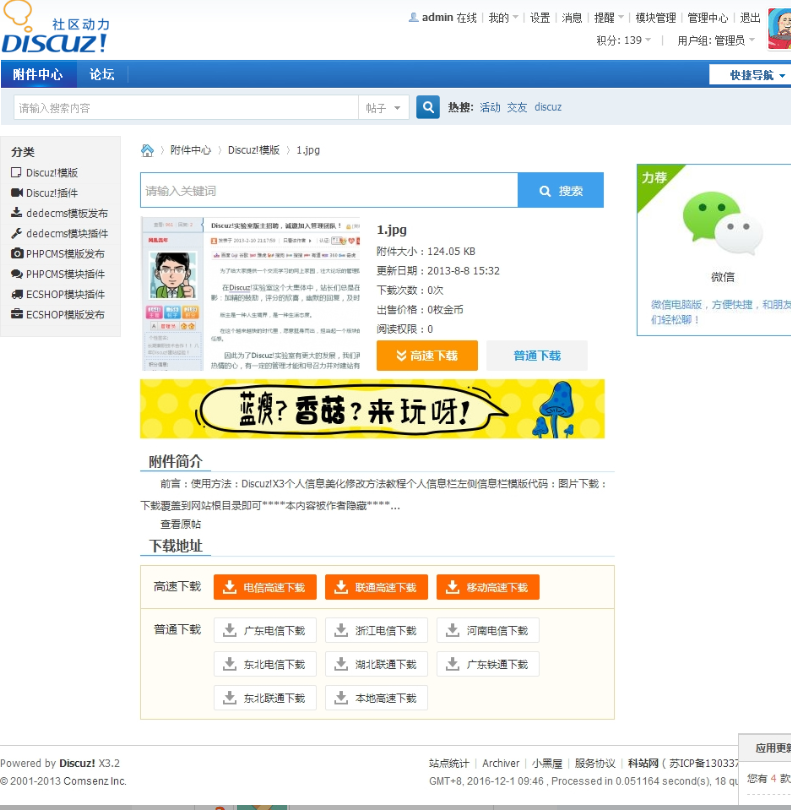Click the blue 搜索 button
This screenshot has width=791, height=810.
pyautogui.click(x=561, y=191)
